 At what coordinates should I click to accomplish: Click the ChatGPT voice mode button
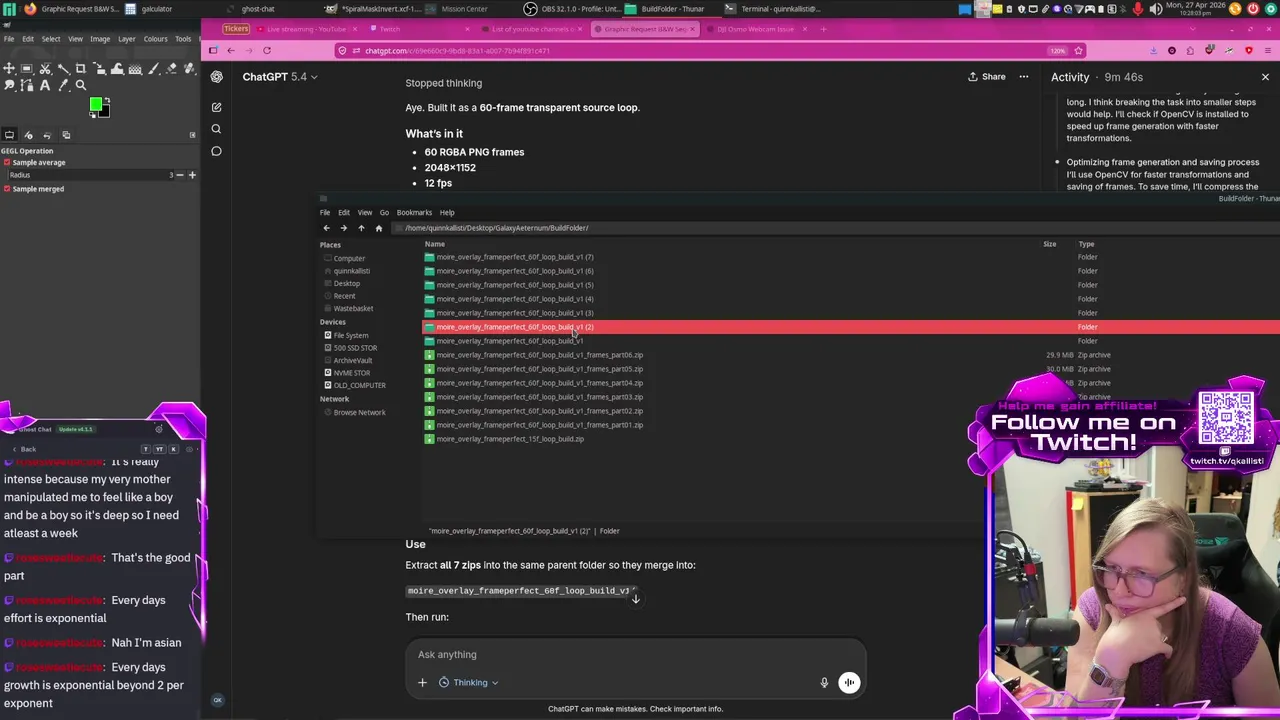[x=849, y=682]
